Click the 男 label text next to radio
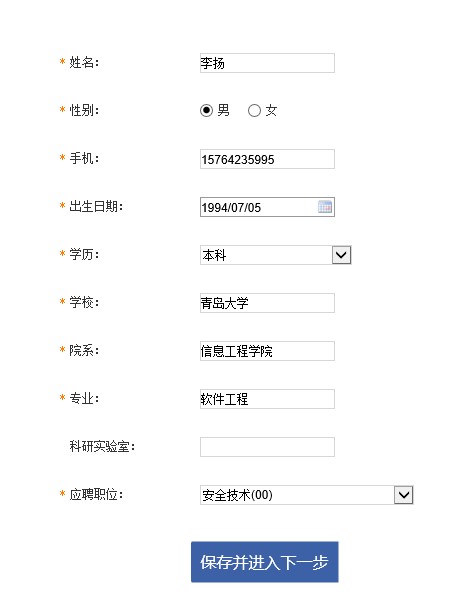Viewport: 454px width, 609px height. (x=223, y=110)
